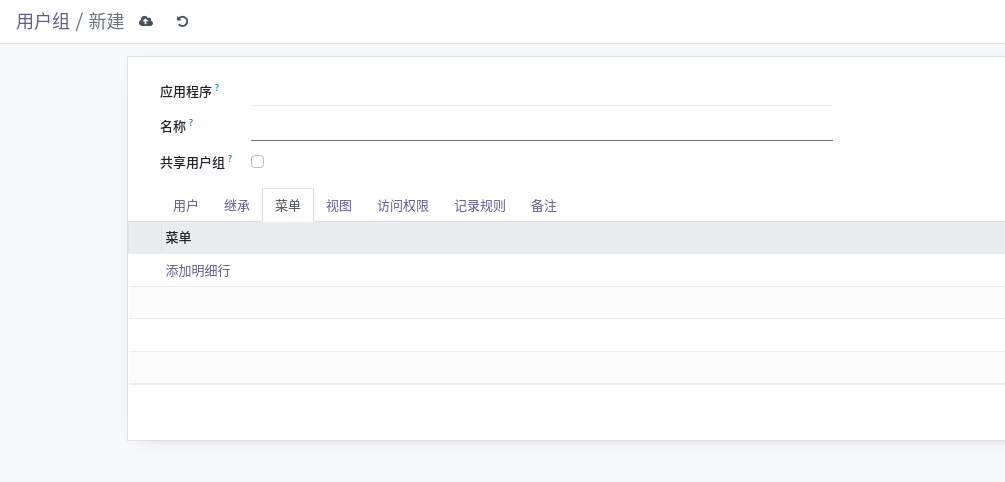Open help tooltip beside 名称 label
This screenshot has height=482, width=1005.
pyautogui.click(x=191, y=122)
